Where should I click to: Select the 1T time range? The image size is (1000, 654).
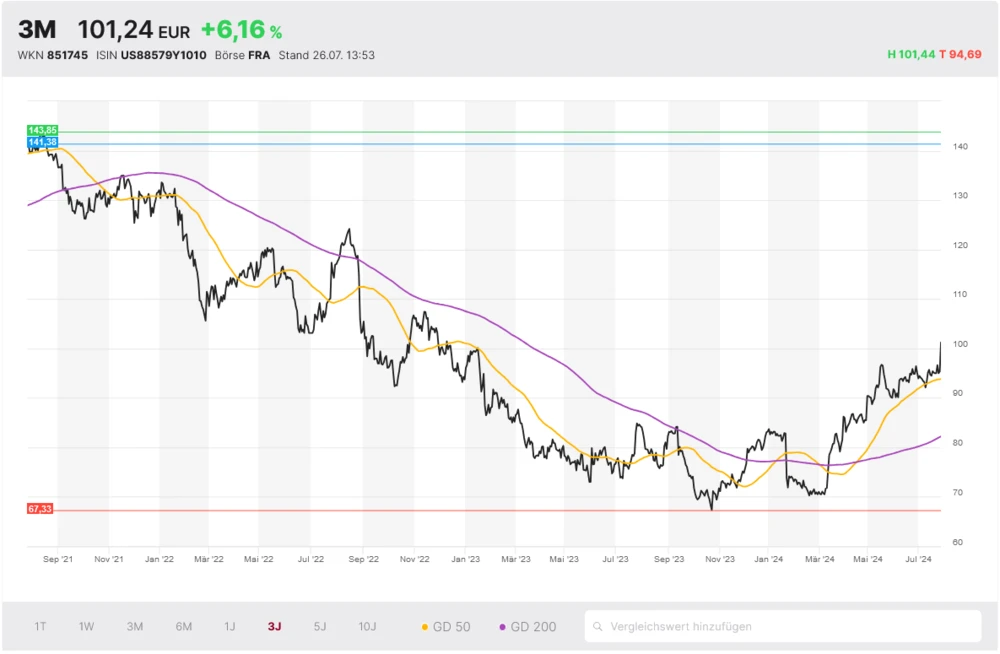tap(40, 627)
